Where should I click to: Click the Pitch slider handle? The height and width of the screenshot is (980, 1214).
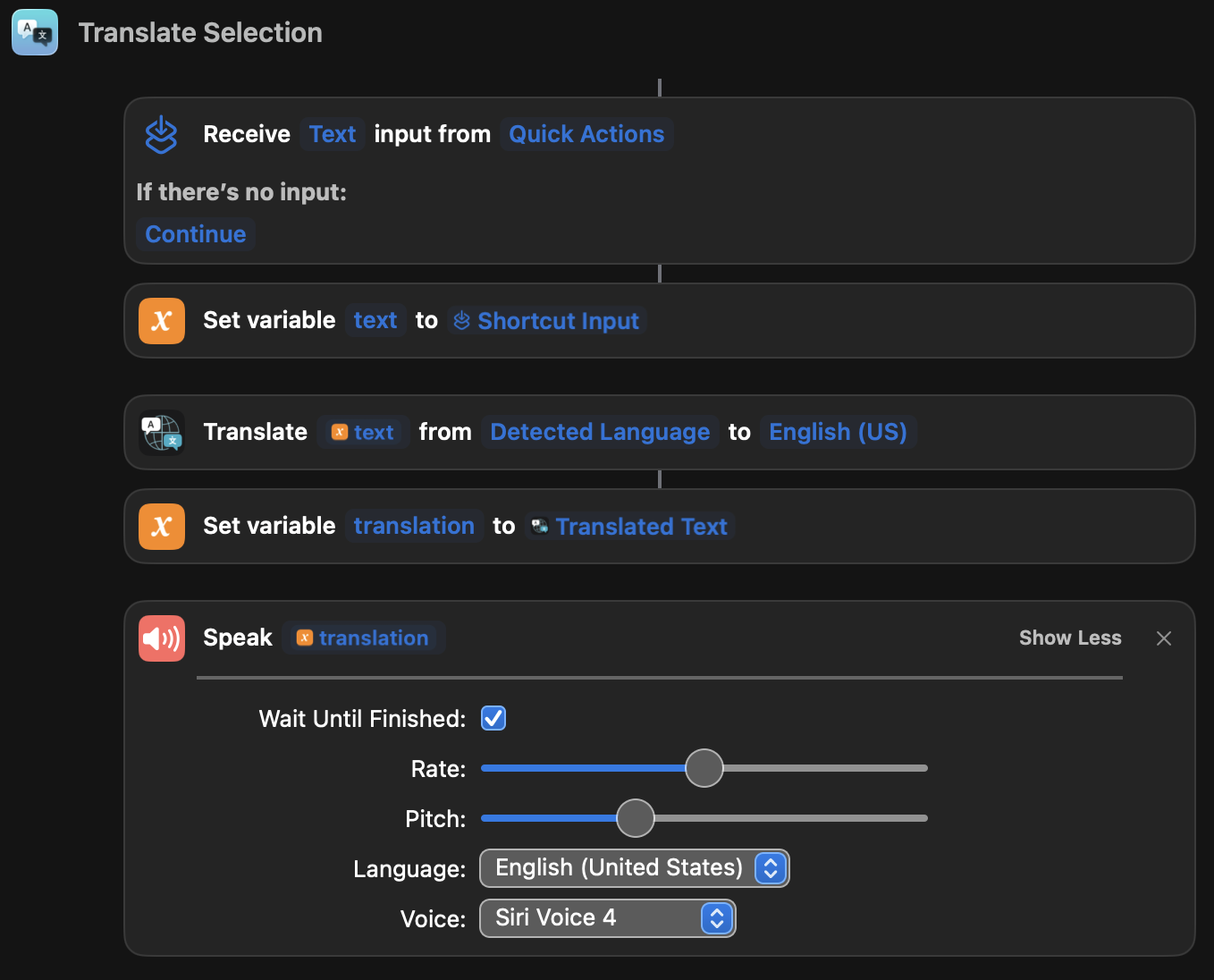pos(636,818)
